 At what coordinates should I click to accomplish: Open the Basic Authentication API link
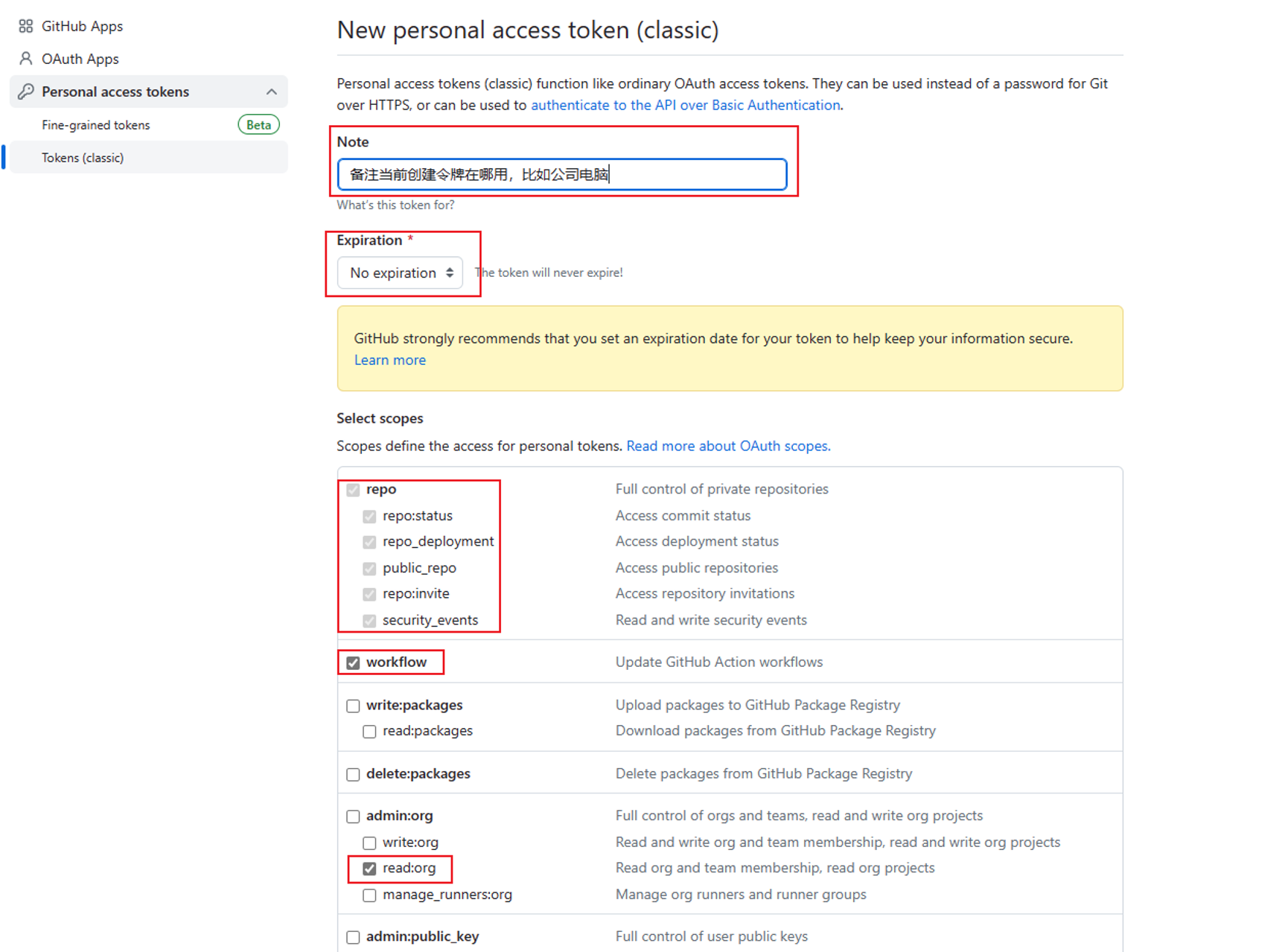tap(685, 105)
